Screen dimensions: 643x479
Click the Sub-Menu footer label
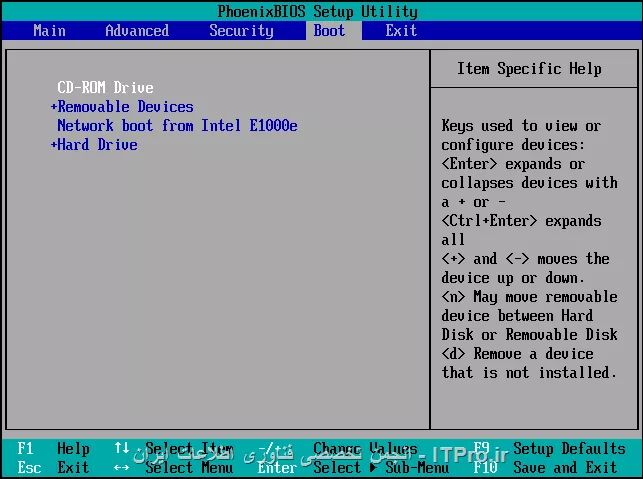[x=417, y=468]
